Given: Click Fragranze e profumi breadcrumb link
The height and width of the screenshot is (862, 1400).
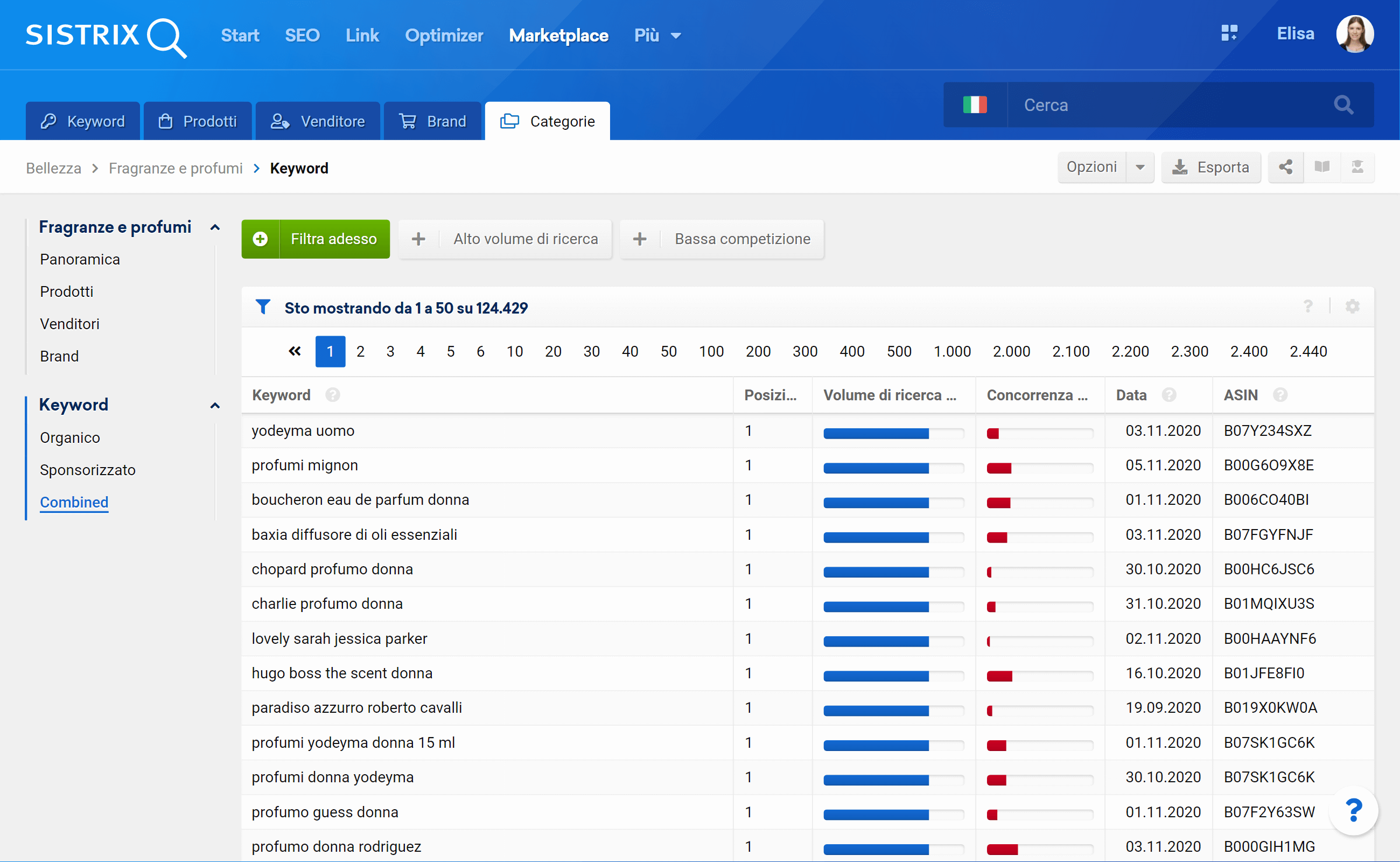Looking at the screenshot, I should [x=176, y=168].
